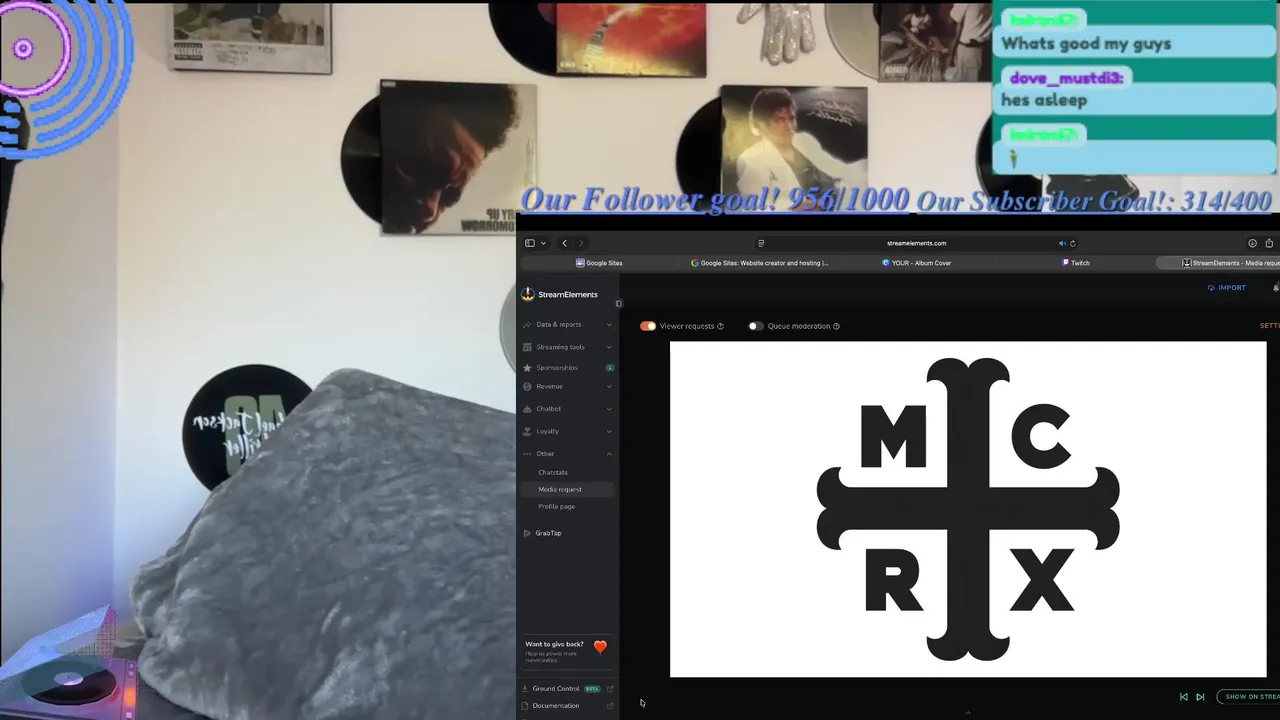Image resolution: width=1280 pixels, height=720 pixels.
Task: Click the StreamElements logo
Action: 560,294
